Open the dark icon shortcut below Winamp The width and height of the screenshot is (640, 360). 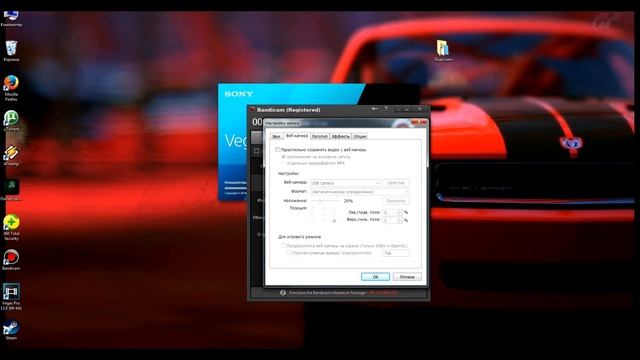11,190
